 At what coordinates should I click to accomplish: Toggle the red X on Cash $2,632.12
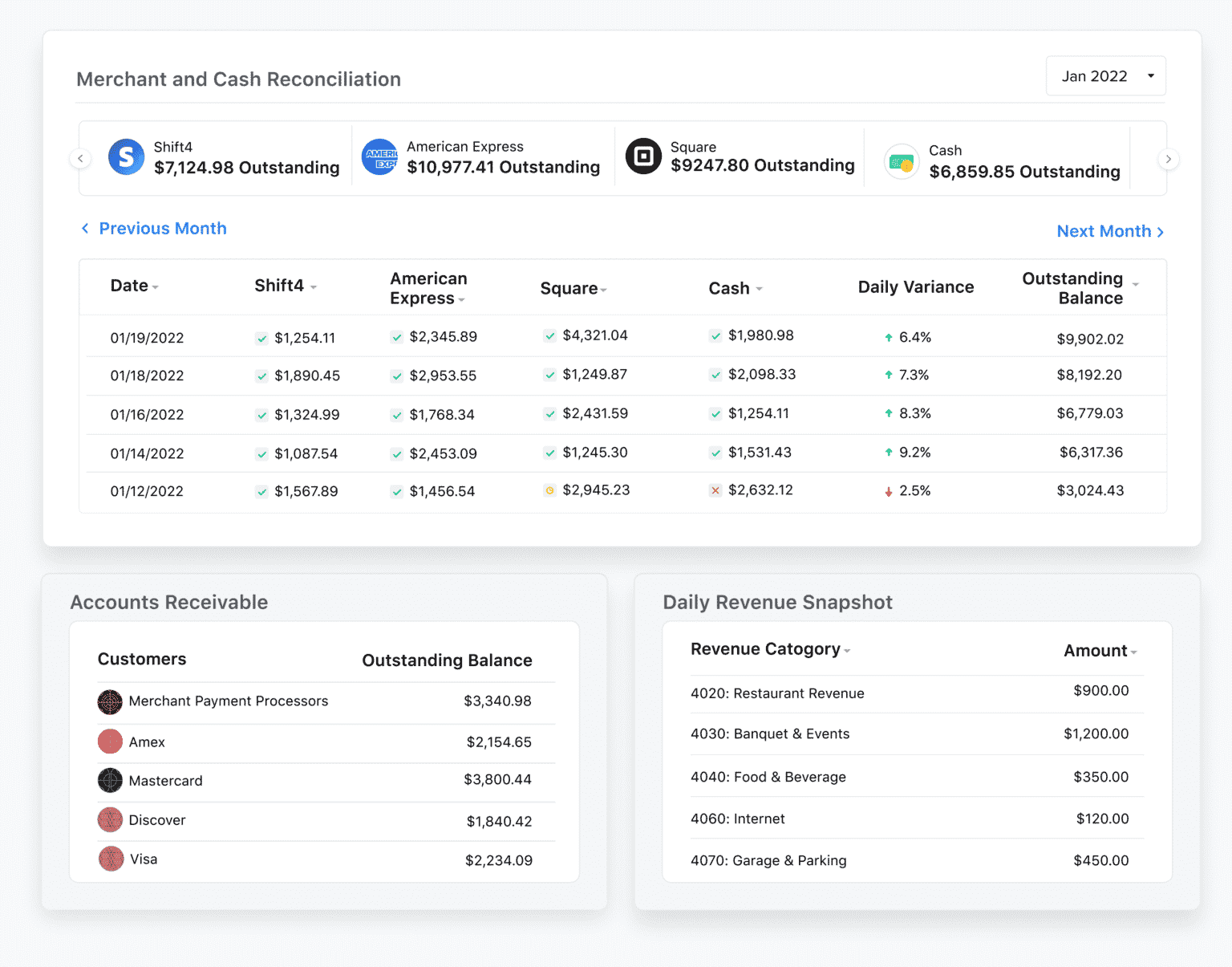[715, 490]
